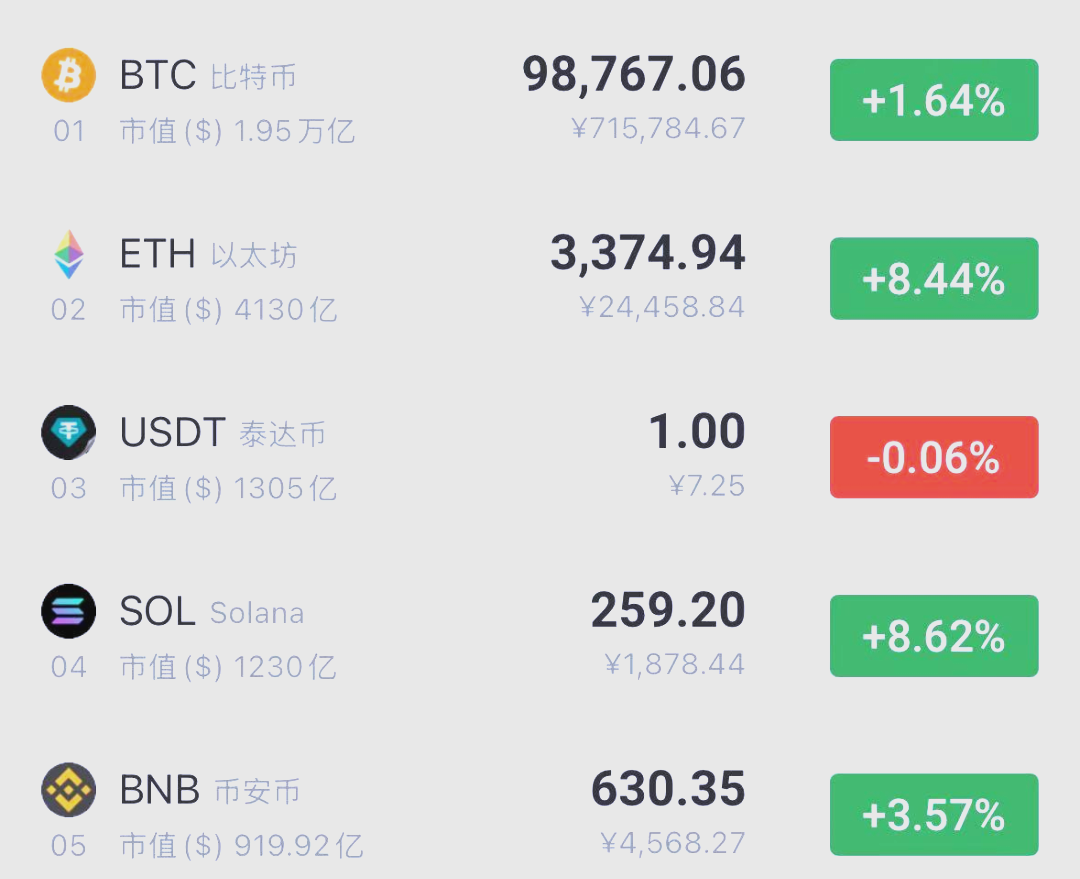Click the SOL +8.62% change badge
The height and width of the screenshot is (879, 1080).
(x=934, y=636)
